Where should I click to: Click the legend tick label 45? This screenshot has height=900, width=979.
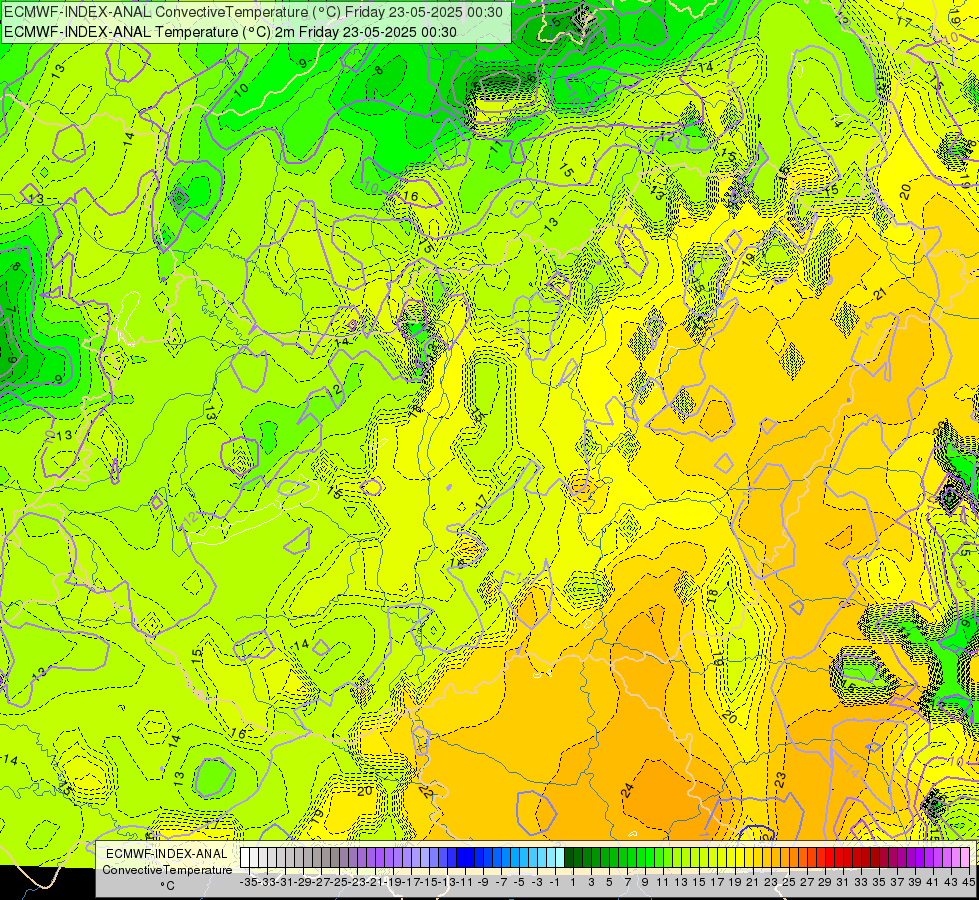[968, 882]
